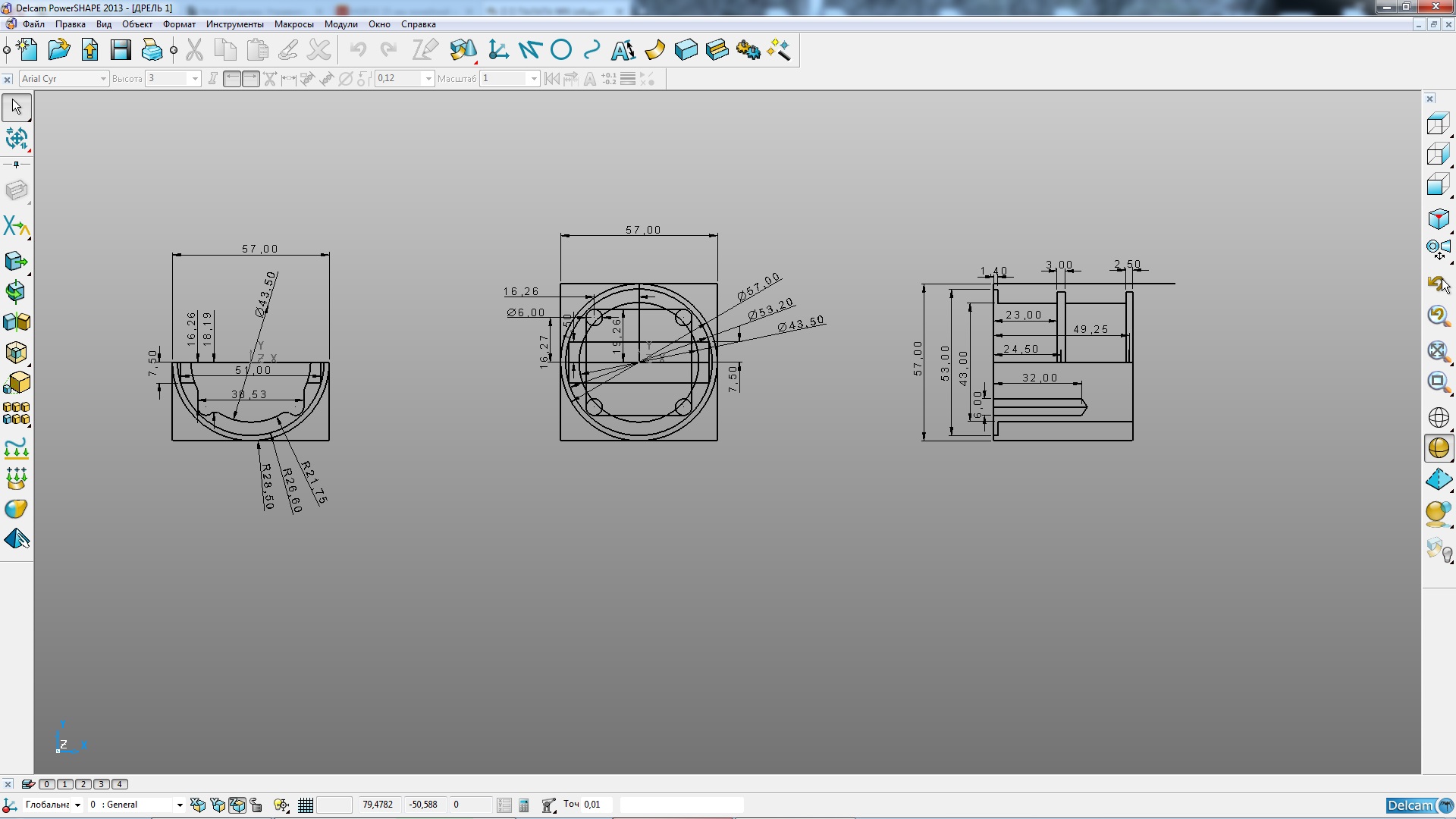Viewport: 1456px width, 819px height.
Task: Toggle left dimension arrow style
Action: tap(233, 79)
